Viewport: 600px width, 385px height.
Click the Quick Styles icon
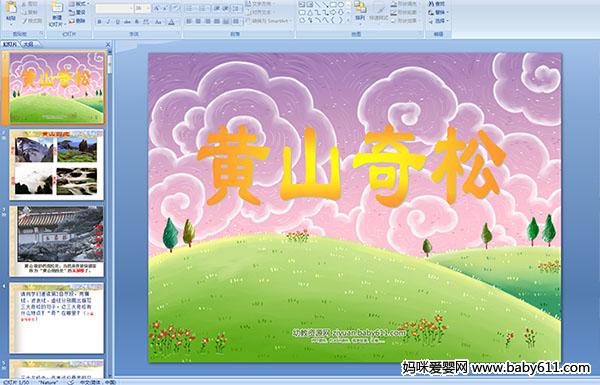click(380, 11)
